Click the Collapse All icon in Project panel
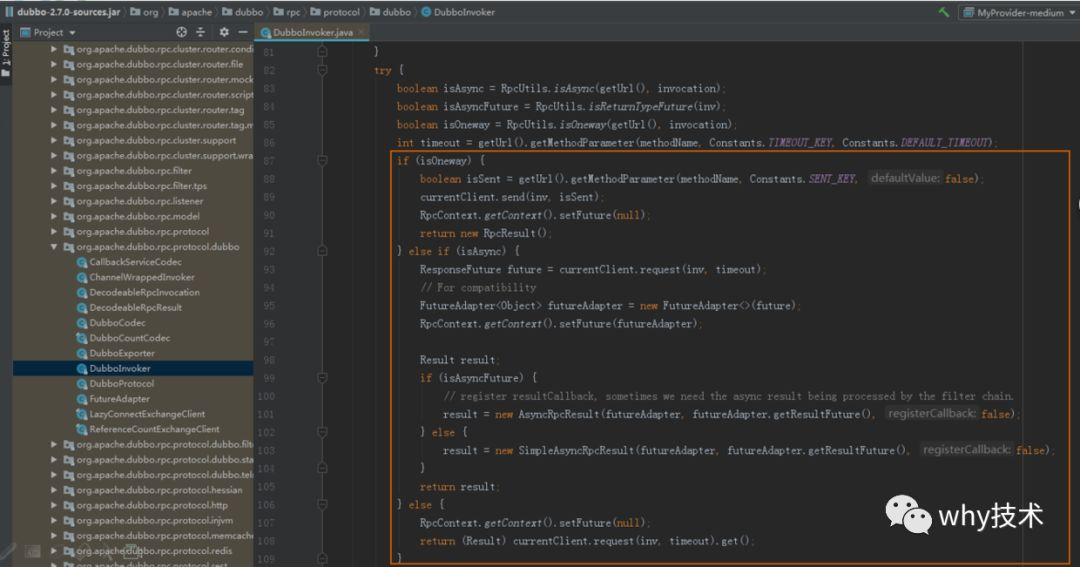1080x567 pixels. click(x=201, y=32)
